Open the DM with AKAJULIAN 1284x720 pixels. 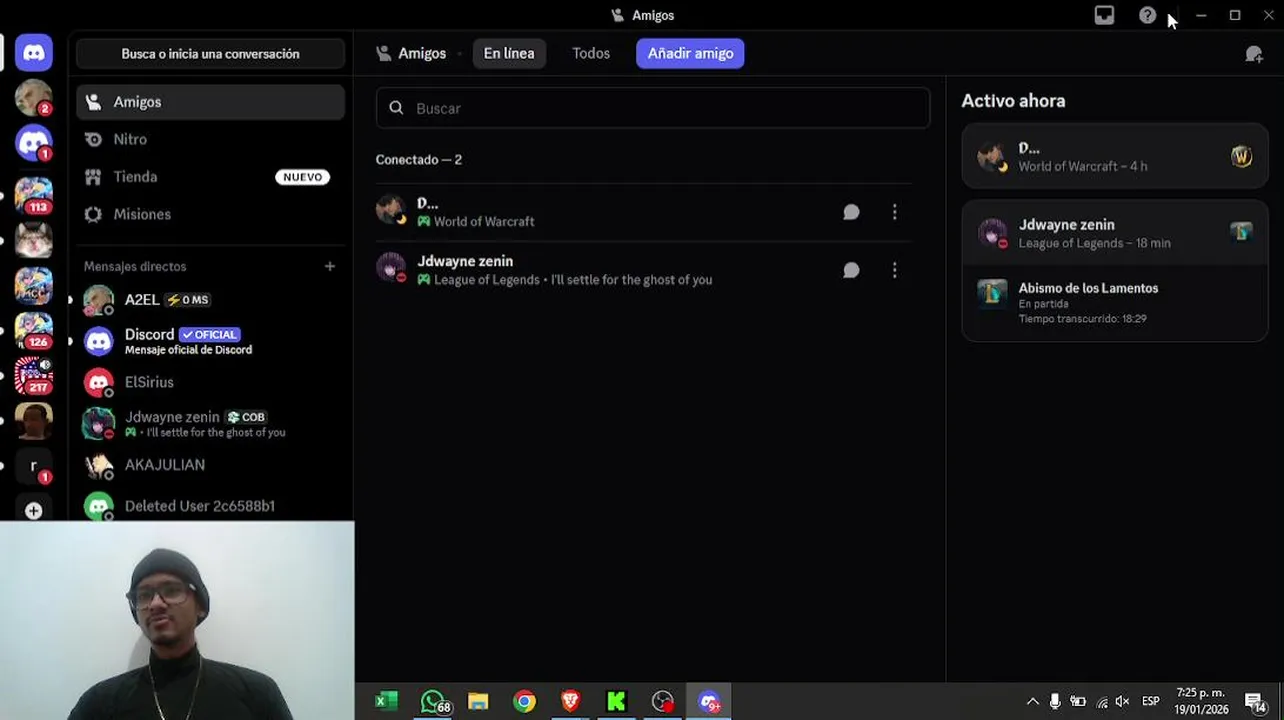coord(210,465)
